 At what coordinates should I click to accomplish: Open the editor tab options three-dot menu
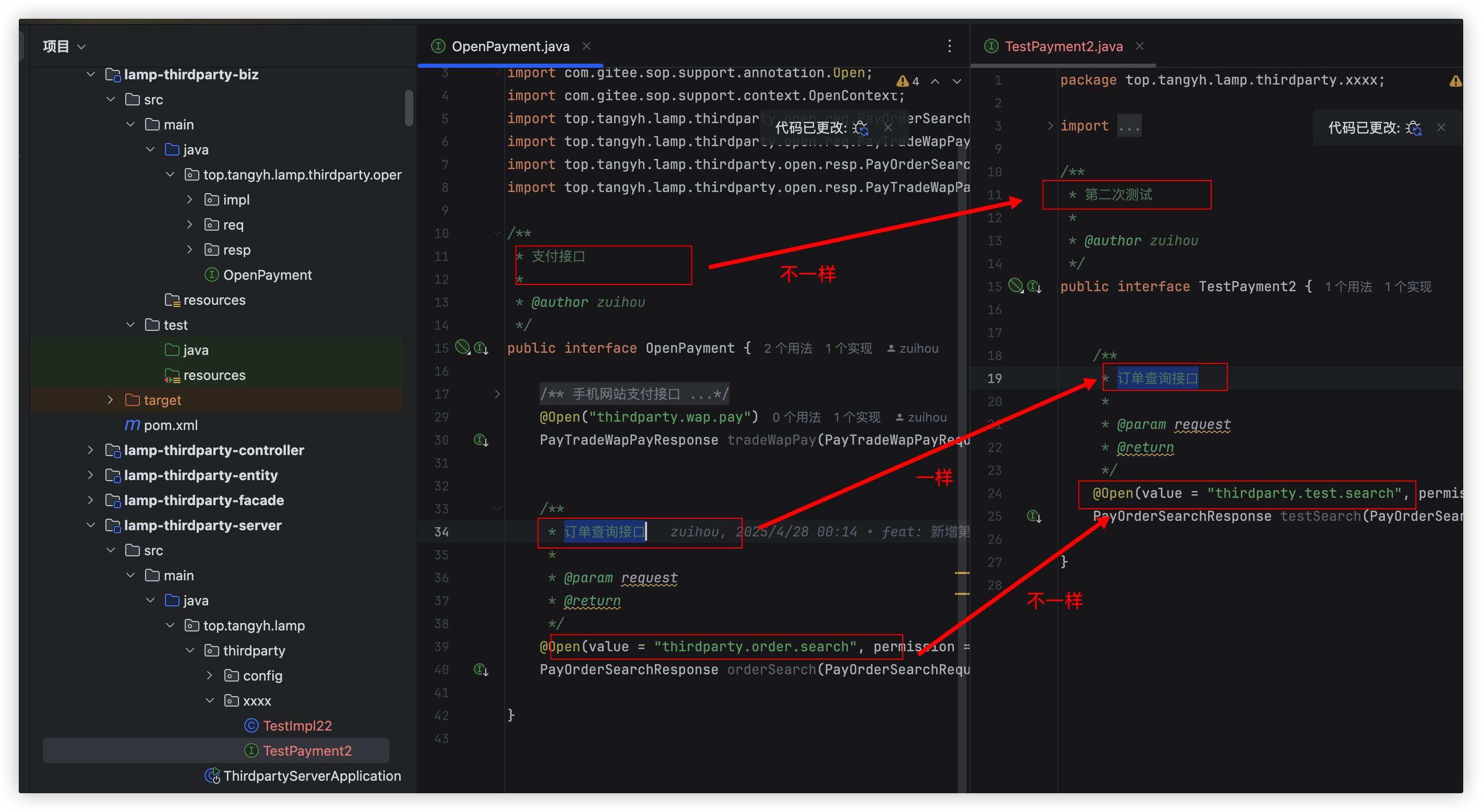point(949,46)
